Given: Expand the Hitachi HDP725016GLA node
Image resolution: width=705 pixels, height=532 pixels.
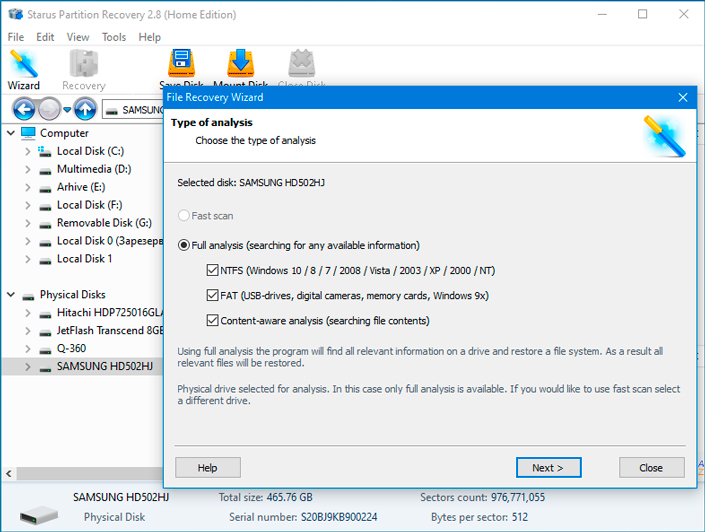Looking at the screenshot, I should [27, 313].
